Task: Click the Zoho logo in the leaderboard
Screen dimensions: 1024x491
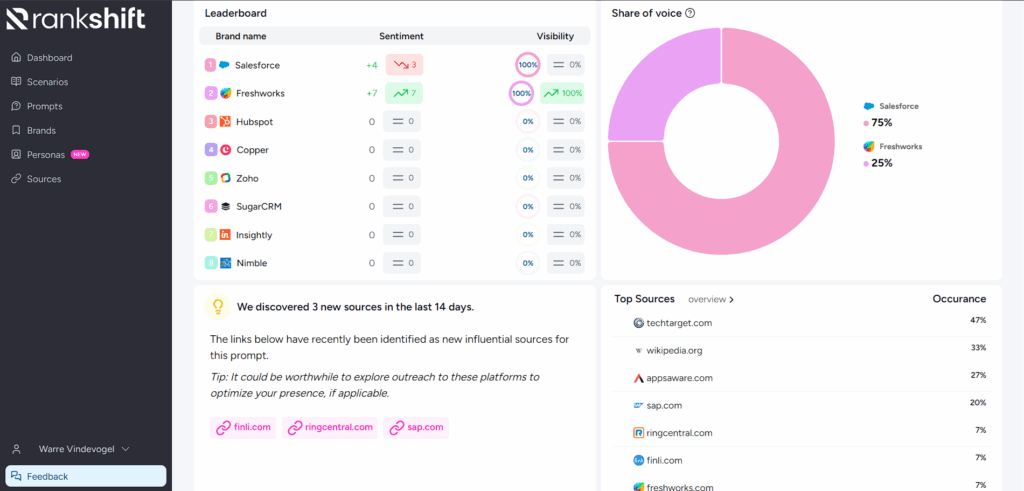Action: (x=225, y=178)
